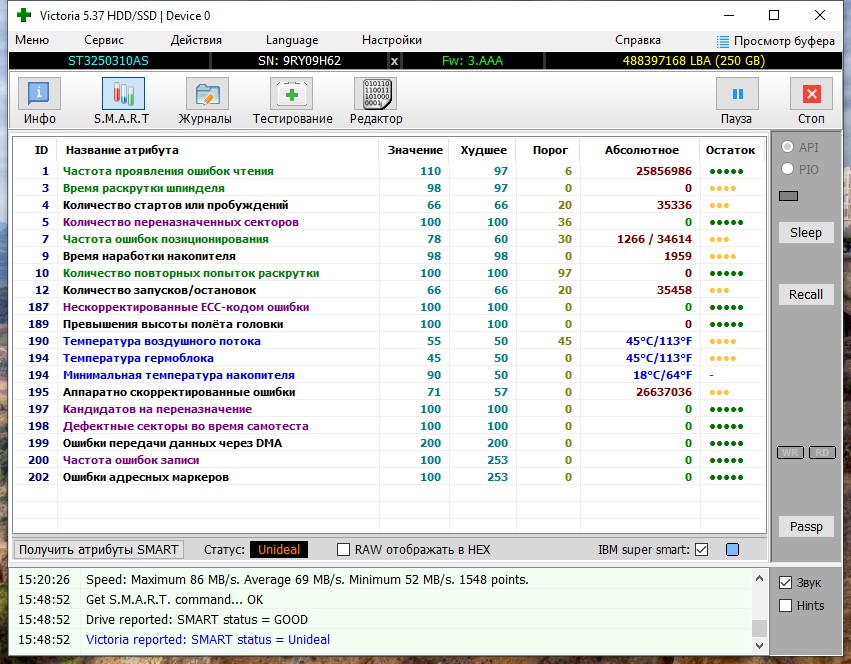Switch to Тестирование testing icon

pos(291,93)
